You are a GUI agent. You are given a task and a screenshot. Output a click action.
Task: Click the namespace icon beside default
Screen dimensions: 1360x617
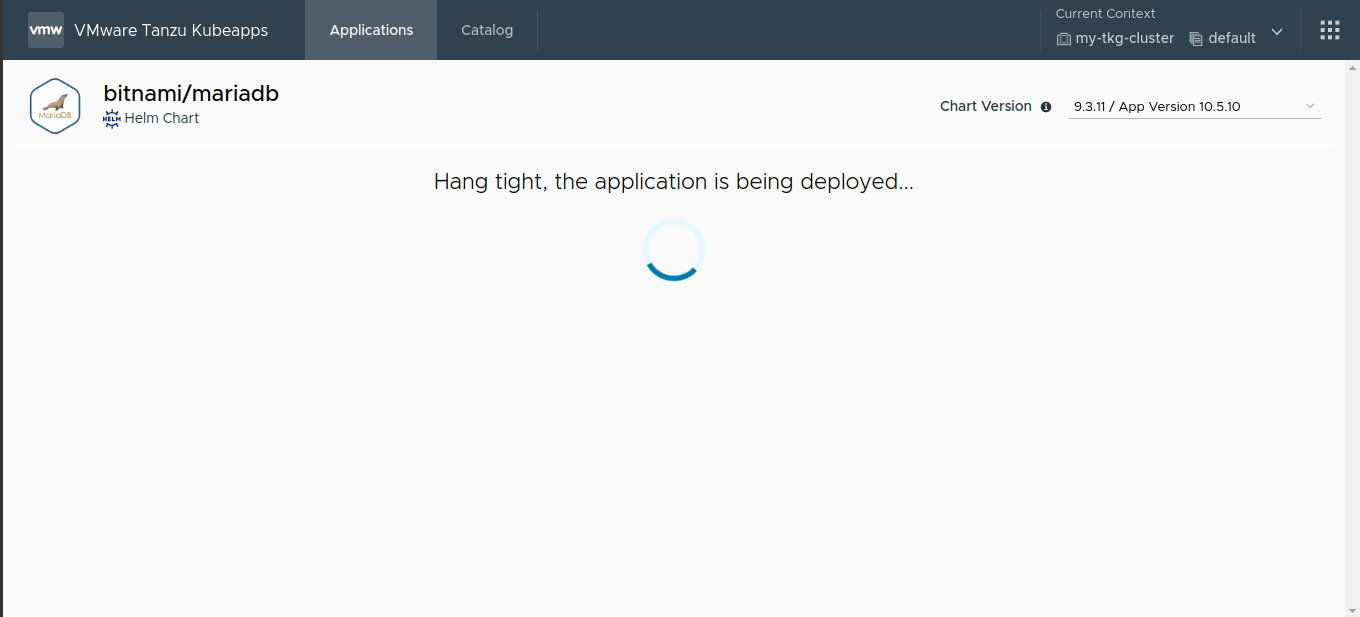1196,38
